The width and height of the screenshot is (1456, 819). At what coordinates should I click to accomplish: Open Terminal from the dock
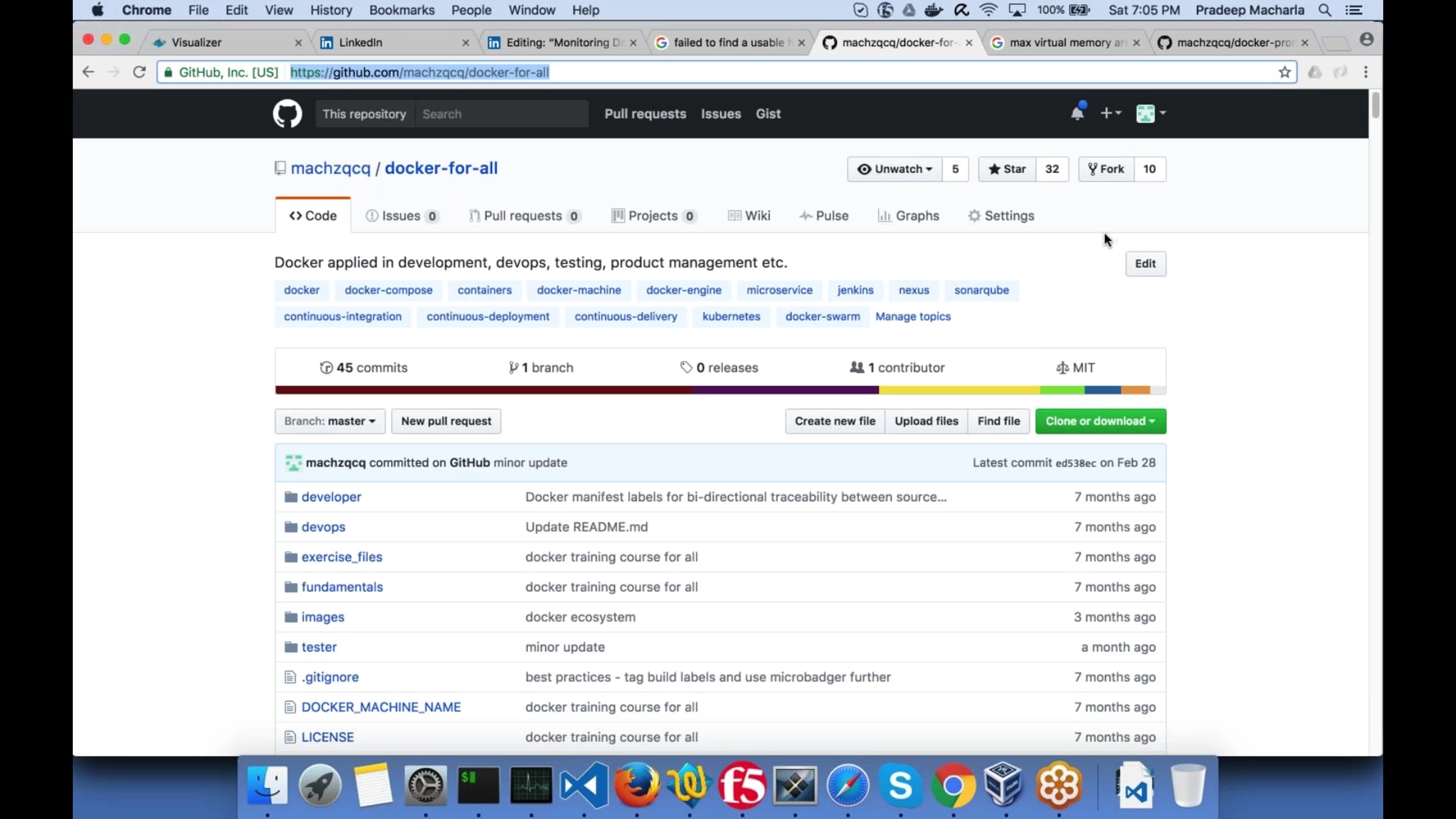pos(479,785)
